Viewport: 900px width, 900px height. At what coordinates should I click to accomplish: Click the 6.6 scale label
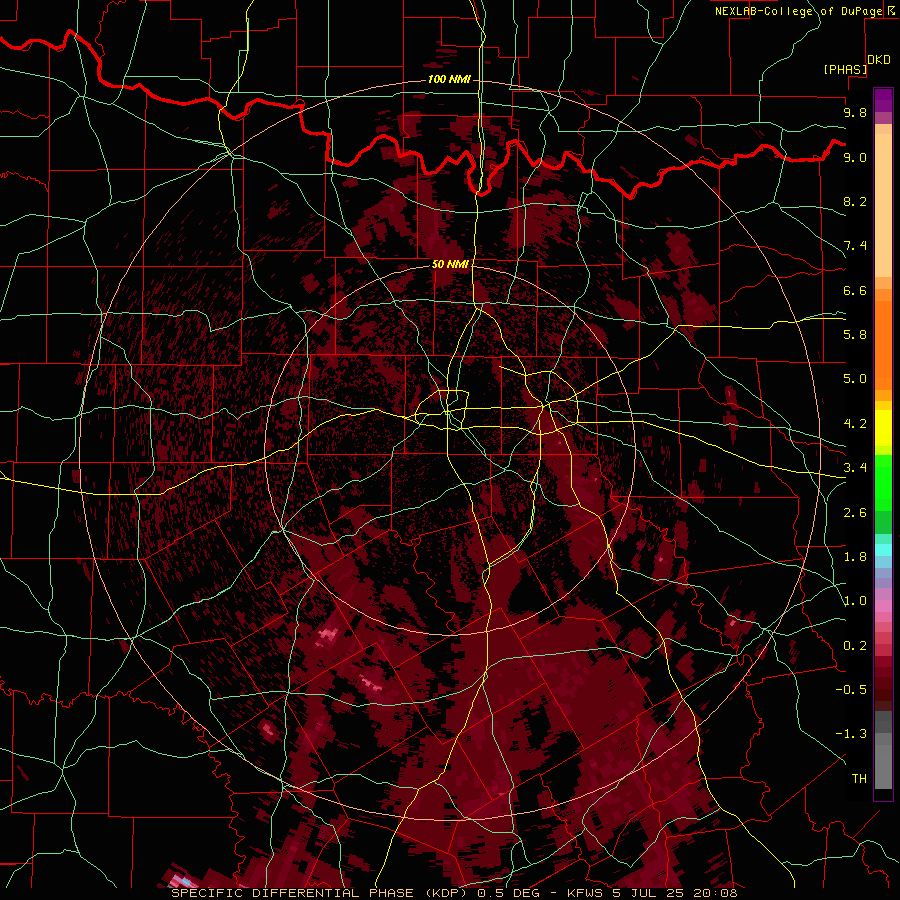pyautogui.click(x=855, y=290)
